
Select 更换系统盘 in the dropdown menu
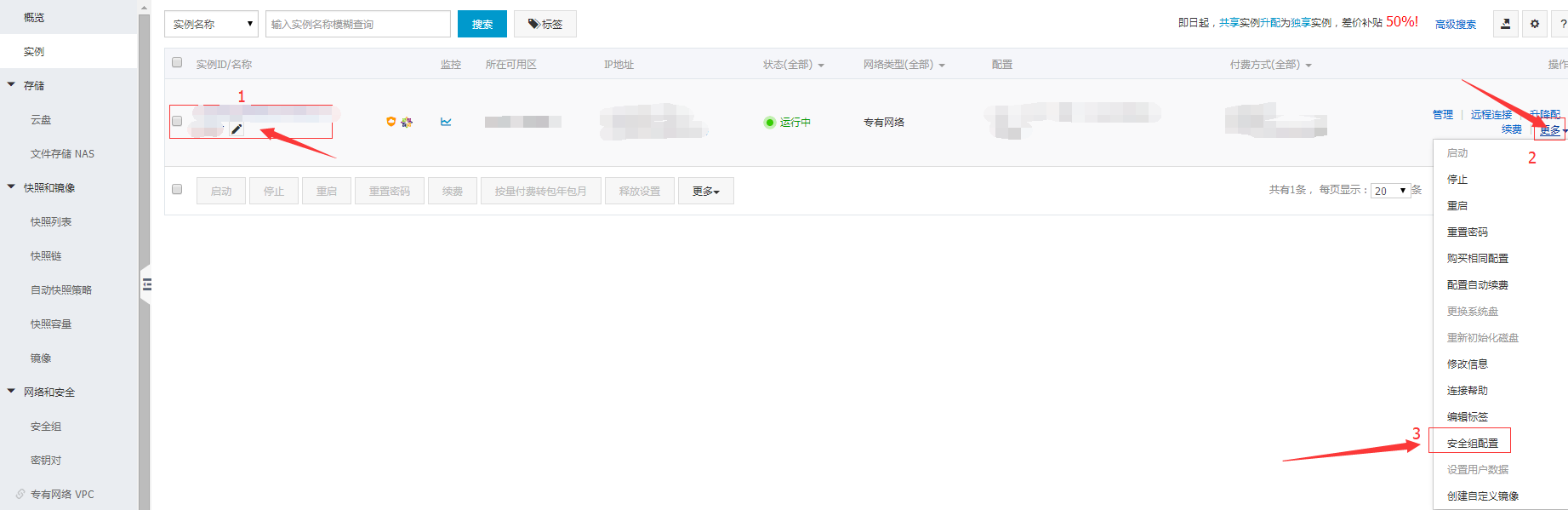1473,312
